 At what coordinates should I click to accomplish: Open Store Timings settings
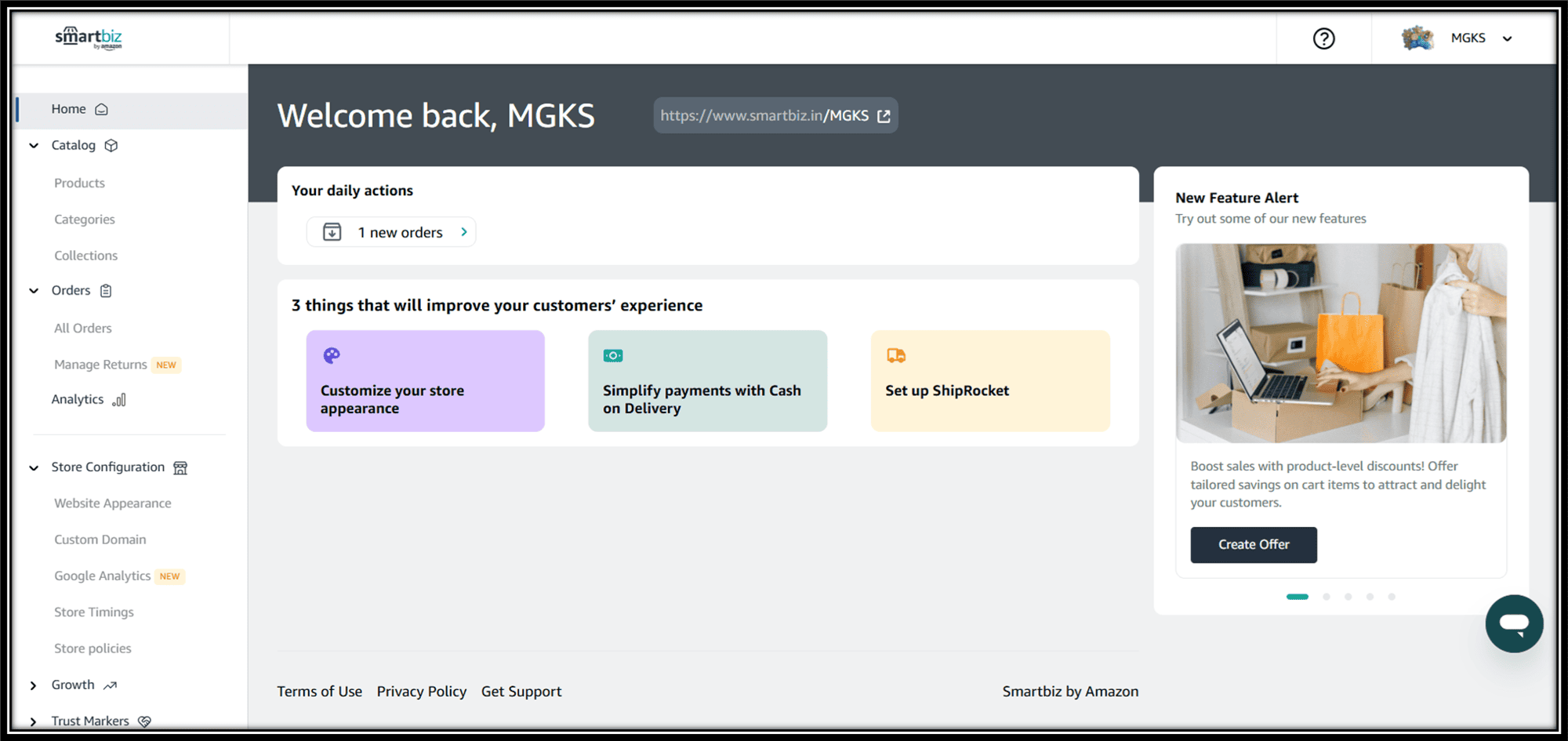point(94,612)
